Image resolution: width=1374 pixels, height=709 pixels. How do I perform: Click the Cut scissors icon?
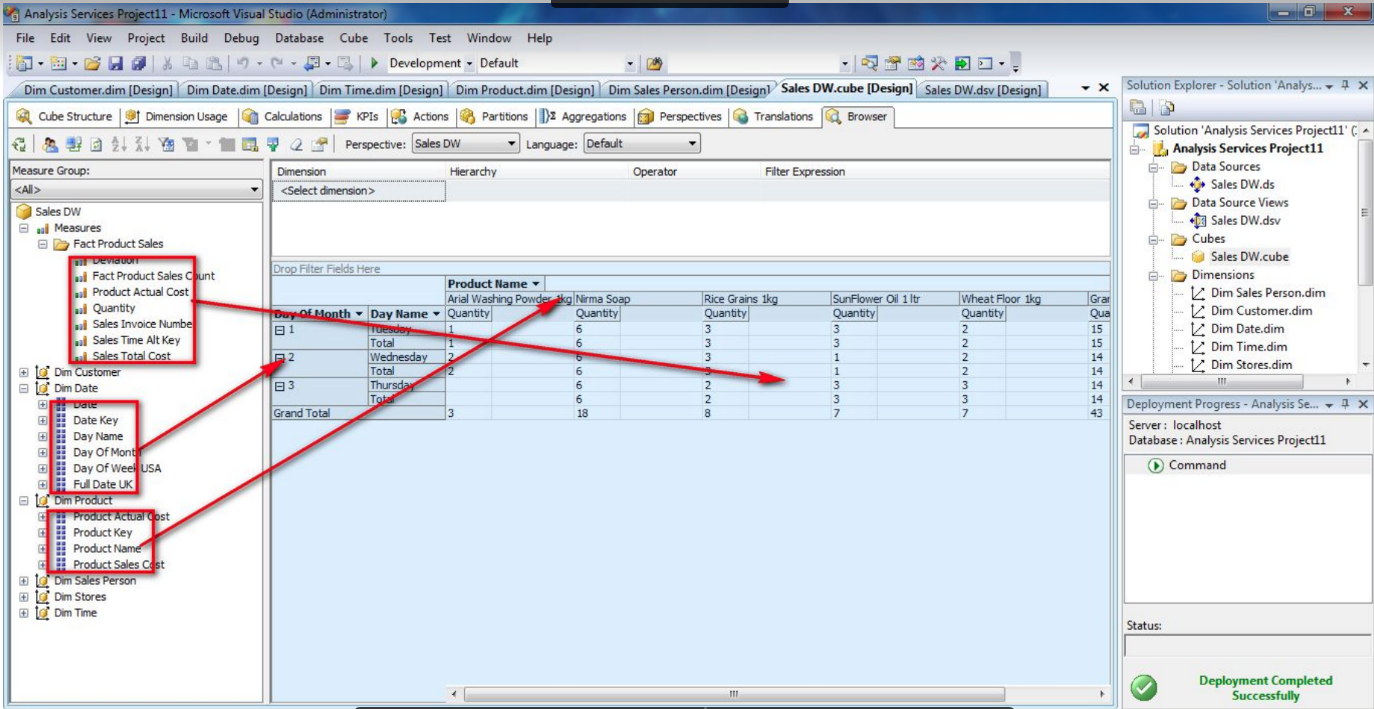pos(168,63)
